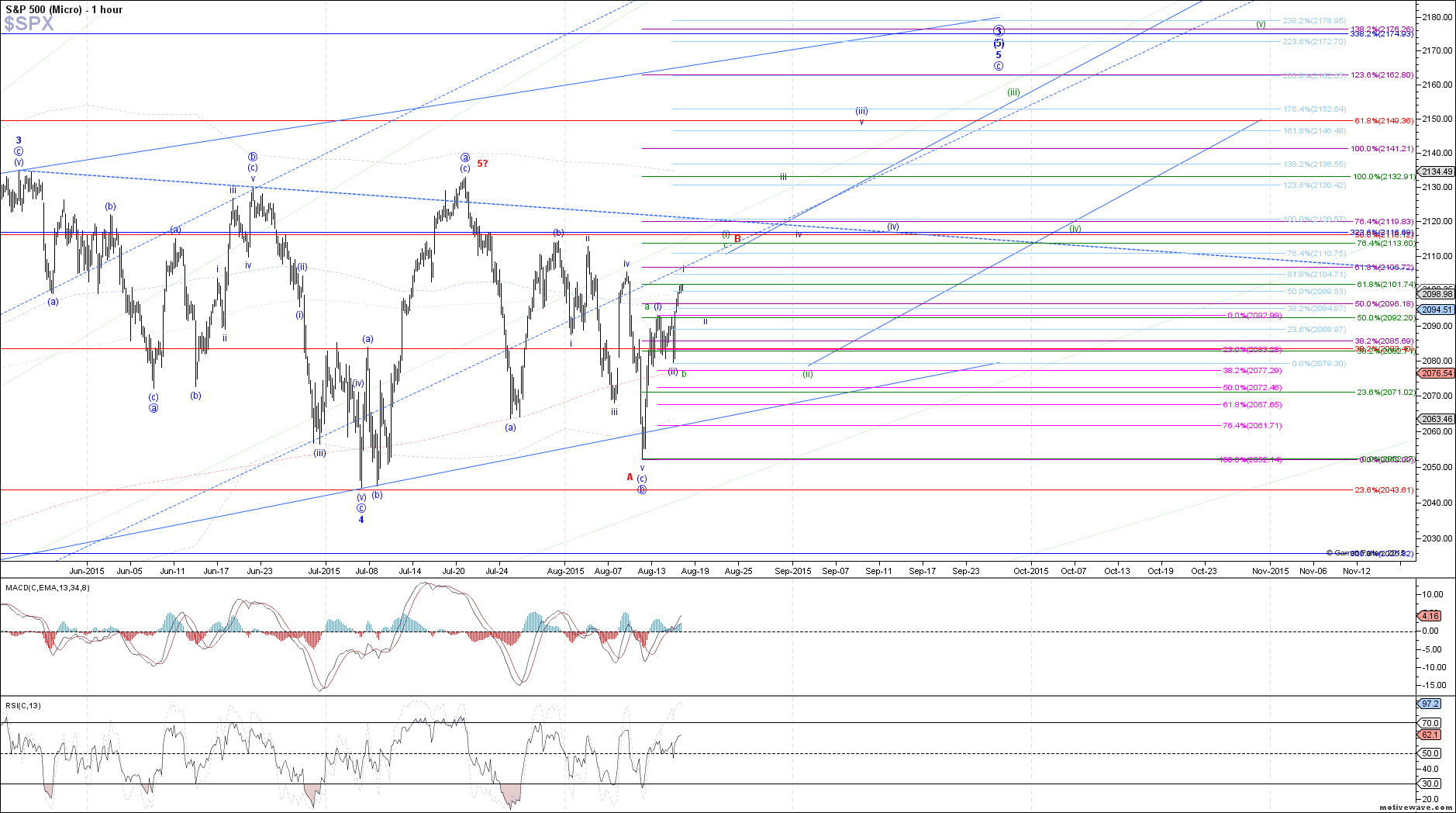
Task: Click the Fibonacci label 100.0%(2141.21)
Action: tap(1382, 148)
